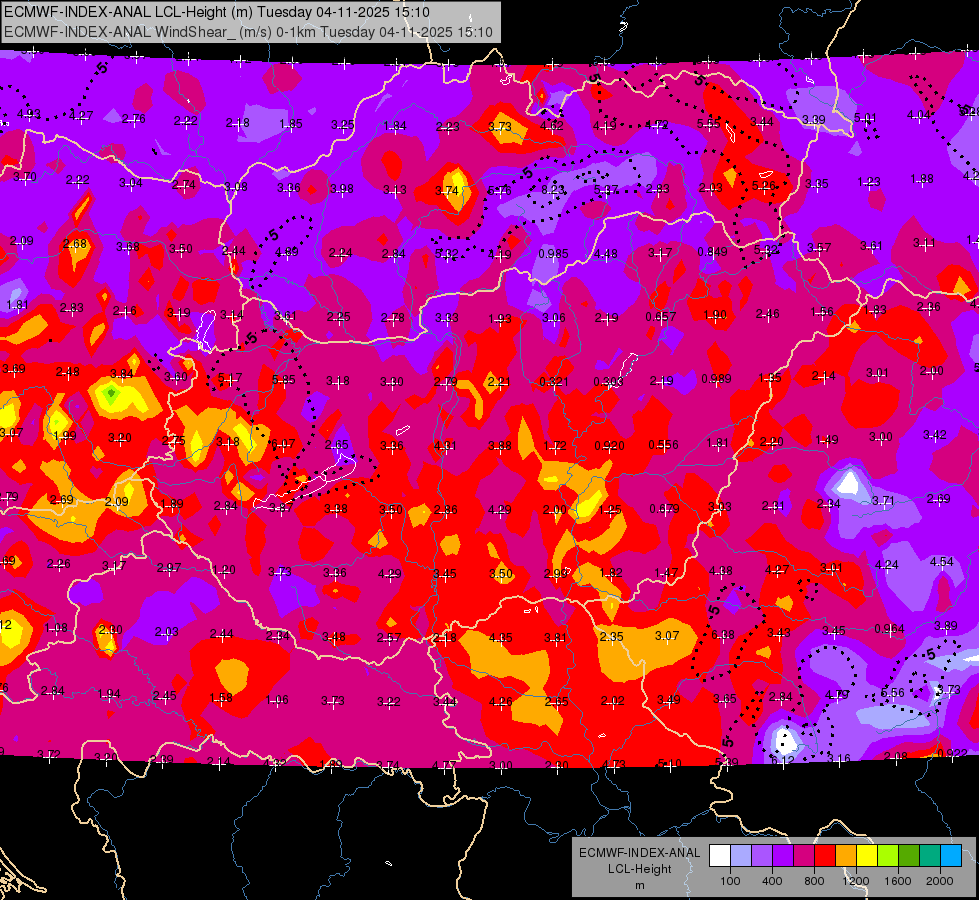The image size is (979, 900).
Task: Click the wind shear value 0.985
Action: (553, 254)
